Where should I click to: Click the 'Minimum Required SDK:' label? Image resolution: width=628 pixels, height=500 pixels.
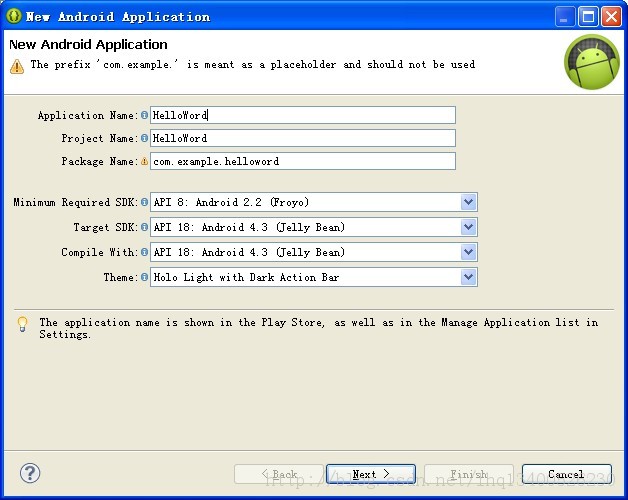tap(76, 202)
